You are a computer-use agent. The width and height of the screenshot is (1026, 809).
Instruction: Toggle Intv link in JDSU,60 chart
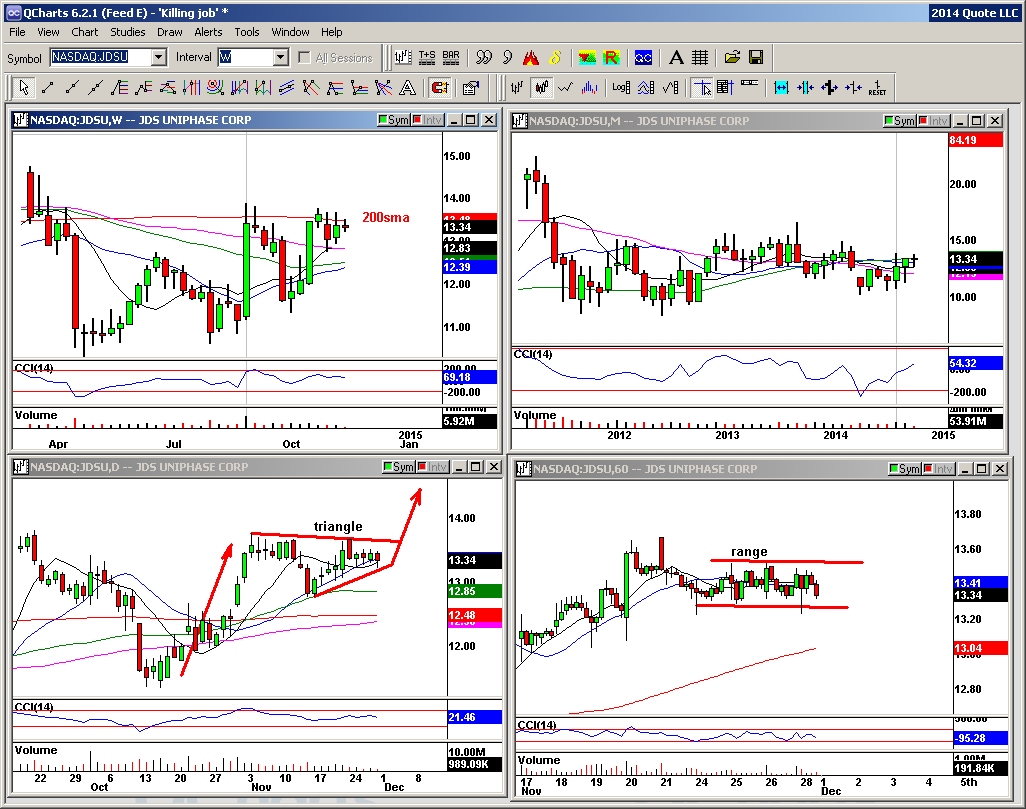[x=938, y=469]
